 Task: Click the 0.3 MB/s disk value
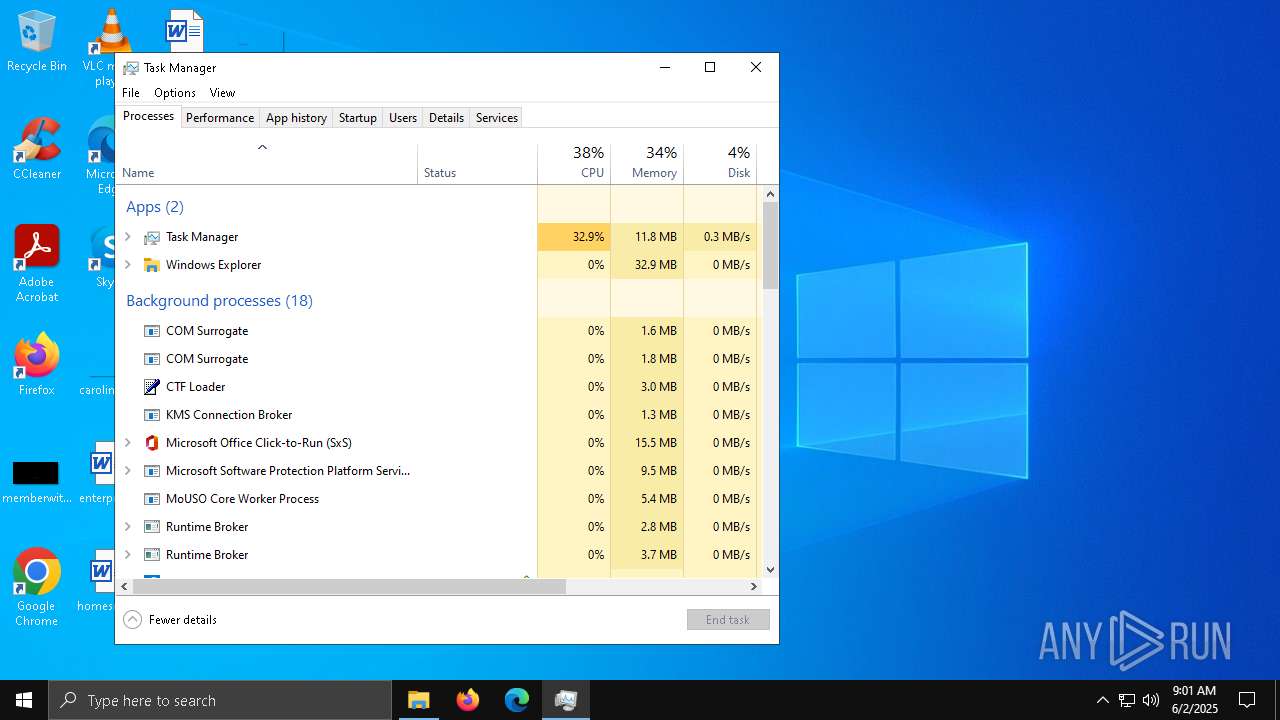(x=727, y=237)
